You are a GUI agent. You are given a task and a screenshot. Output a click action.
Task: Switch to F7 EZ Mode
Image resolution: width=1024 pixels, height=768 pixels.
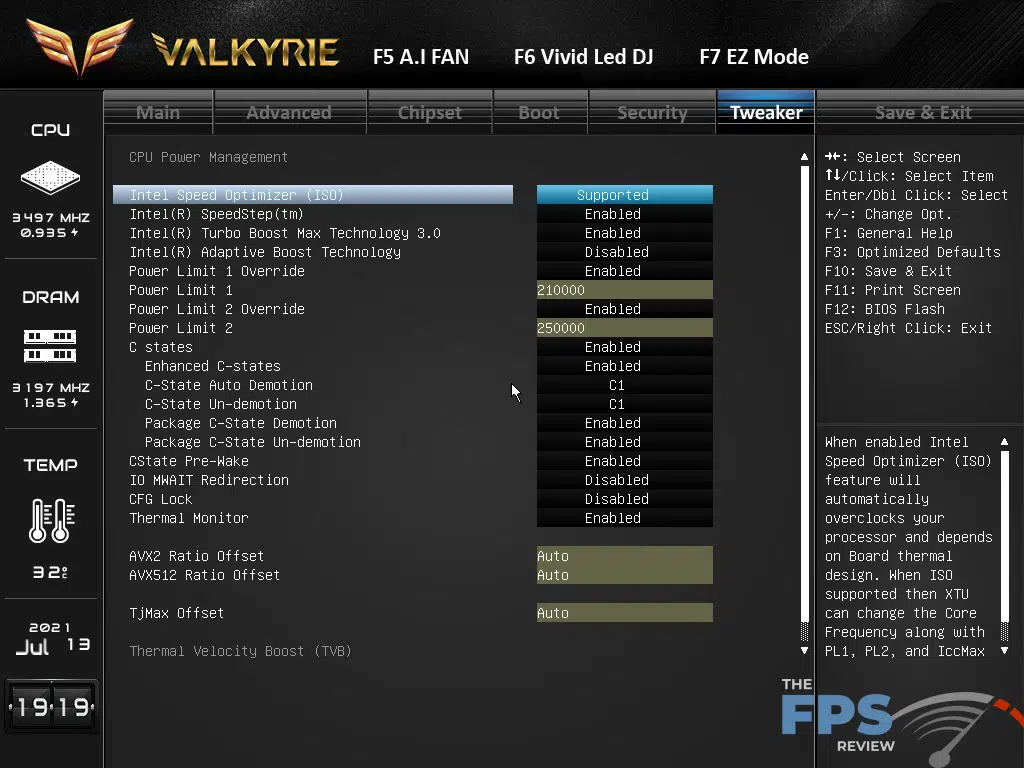click(x=754, y=57)
